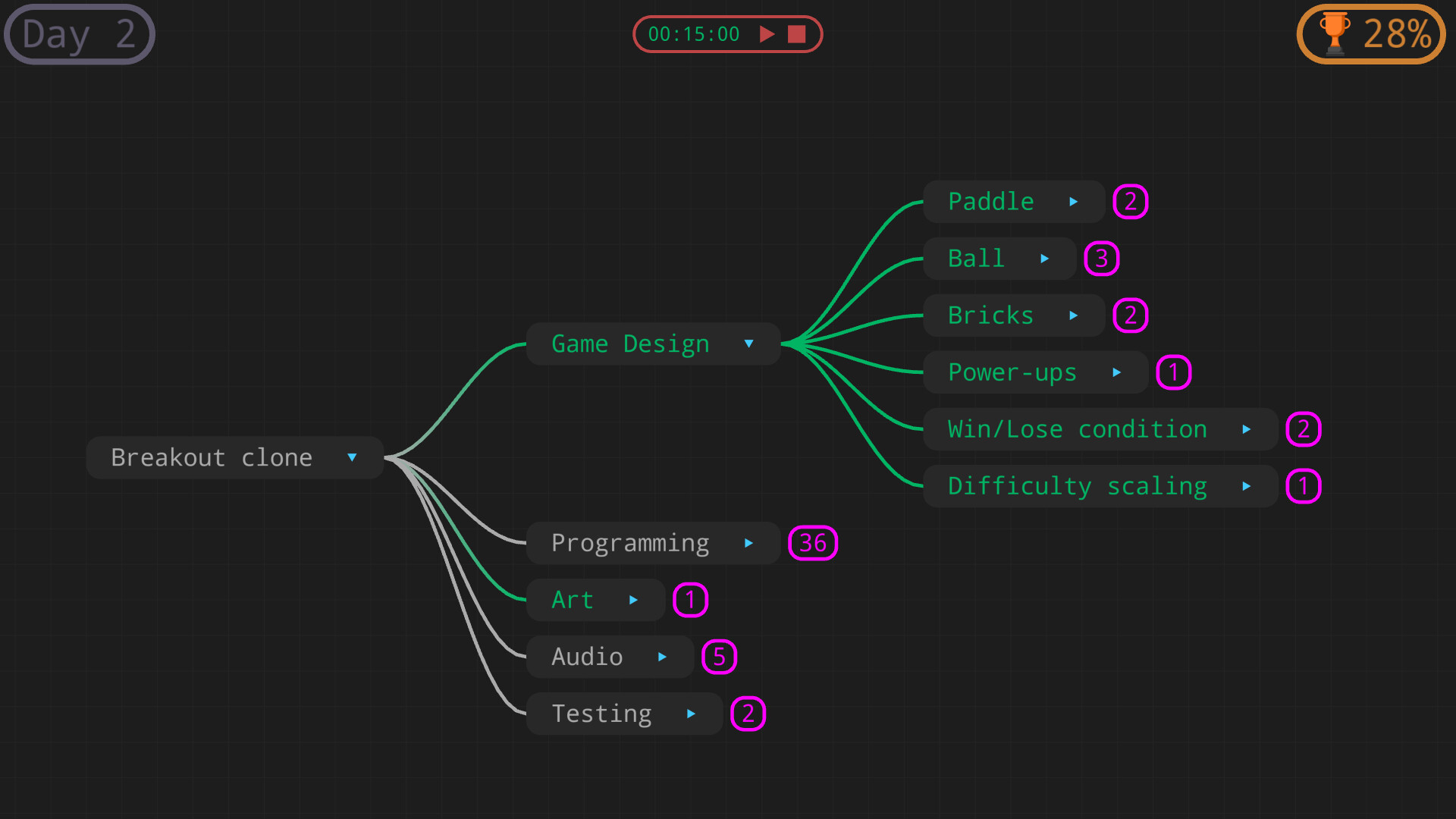The image size is (1456, 819).
Task: Select the Audio node
Action: [586, 657]
